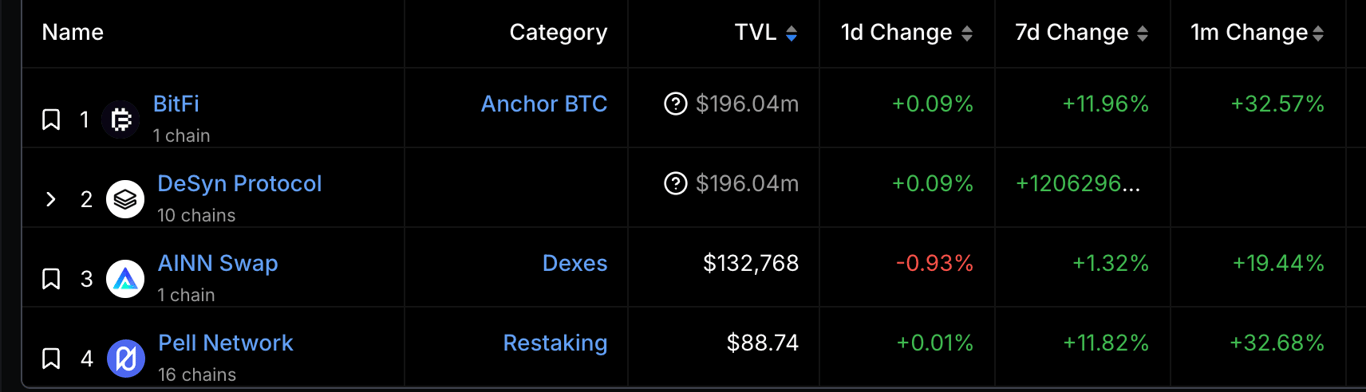Bookmark the Pell Network row
Image resolution: width=1366 pixels, height=392 pixels.
click(51, 358)
